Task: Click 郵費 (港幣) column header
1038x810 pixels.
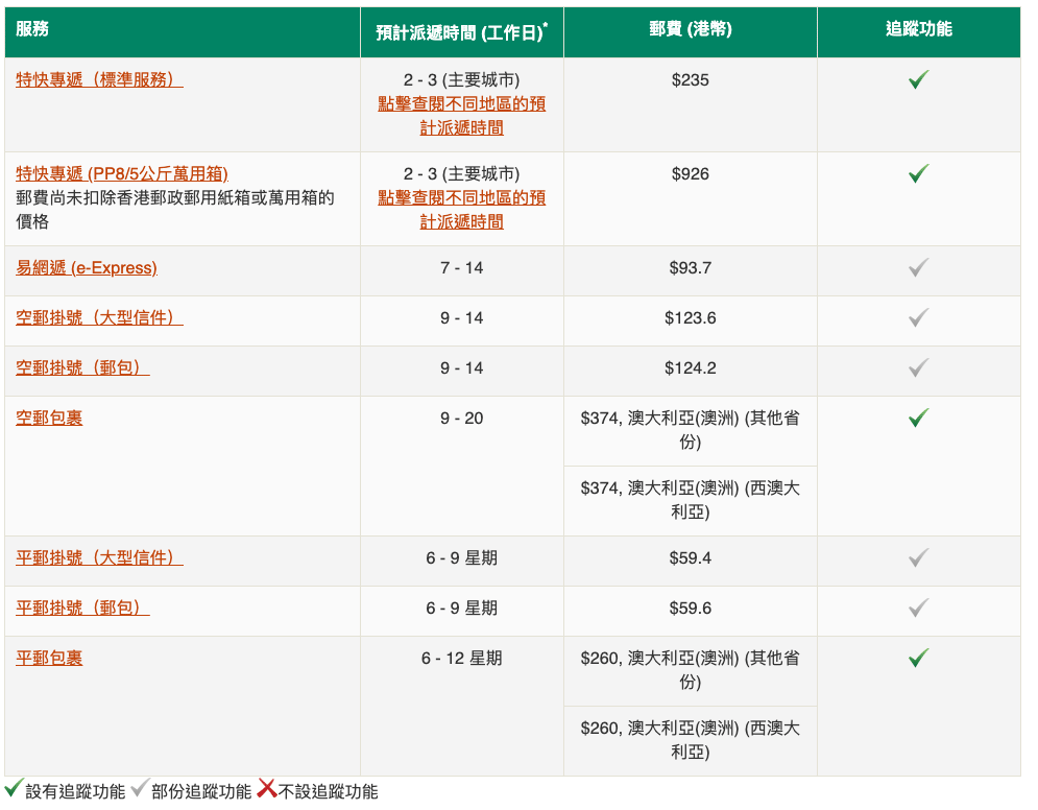Action: (690, 30)
